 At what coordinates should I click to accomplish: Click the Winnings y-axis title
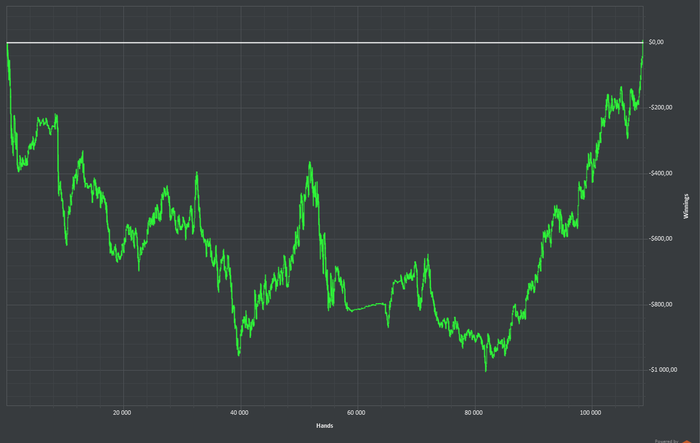686,206
